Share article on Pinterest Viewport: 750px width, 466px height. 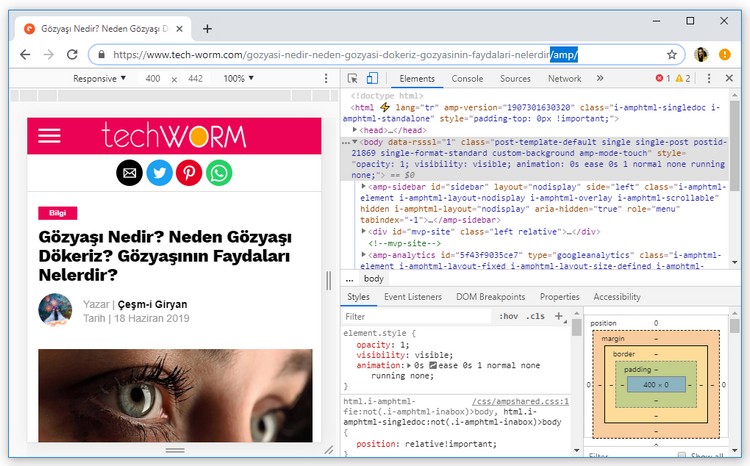coord(189,173)
